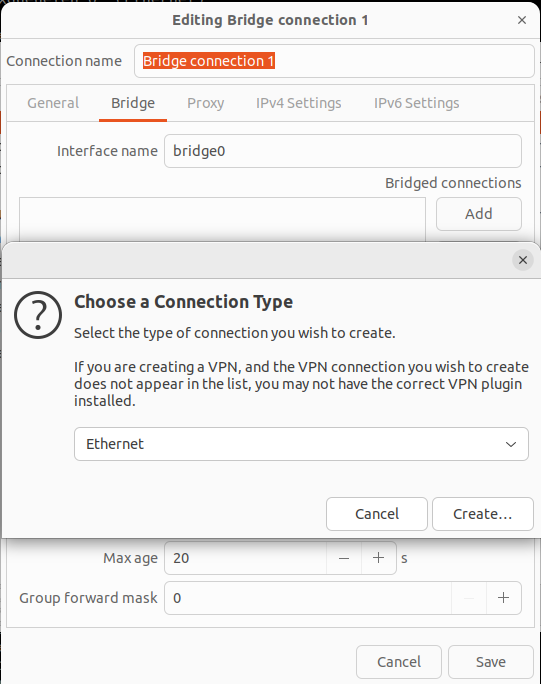Cancel the connection type dialog
Screen dimensions: 541x684
tap(377, 514)
